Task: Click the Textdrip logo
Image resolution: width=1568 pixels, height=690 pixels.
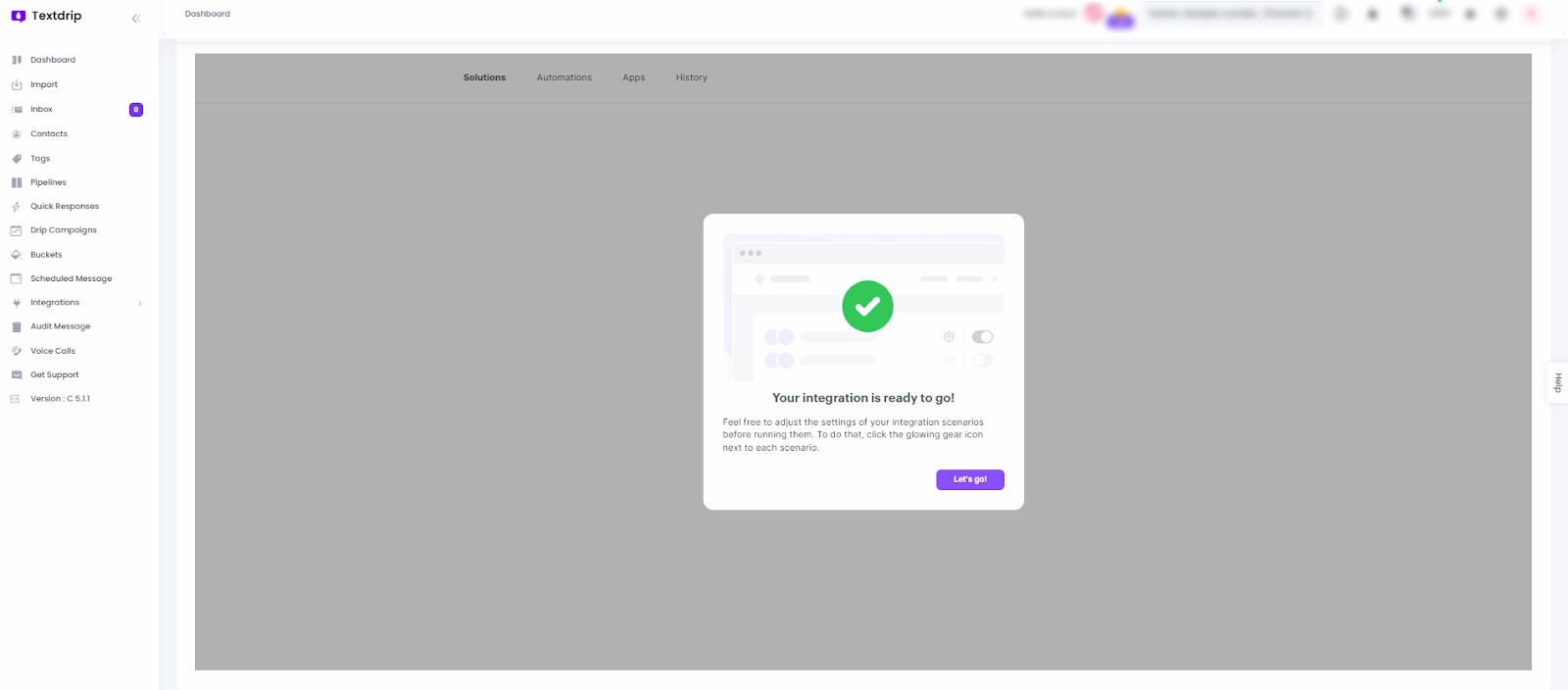Action: pos(46,16)
